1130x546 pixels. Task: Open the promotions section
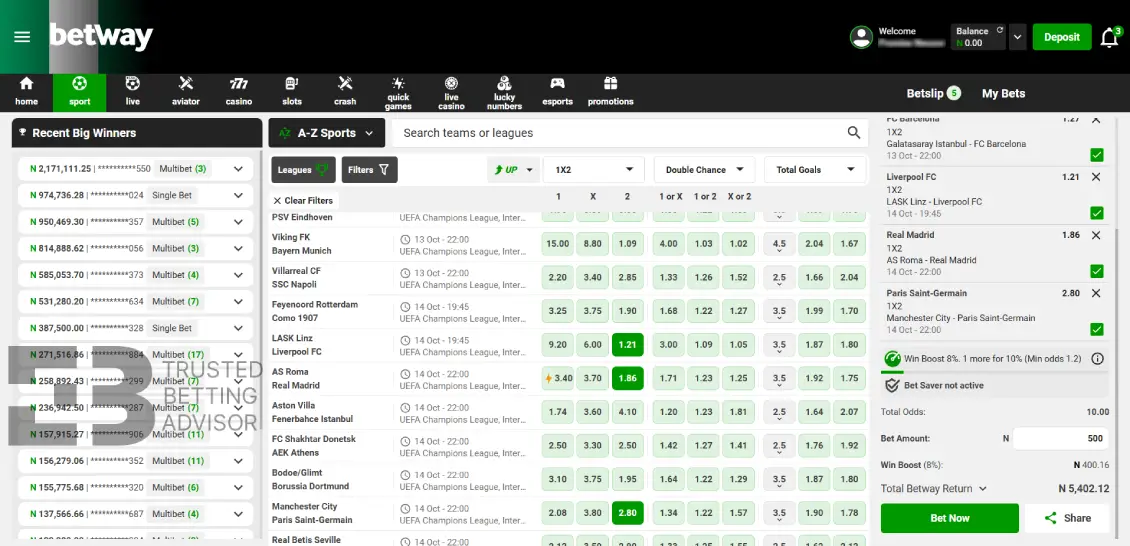point(610,92)
